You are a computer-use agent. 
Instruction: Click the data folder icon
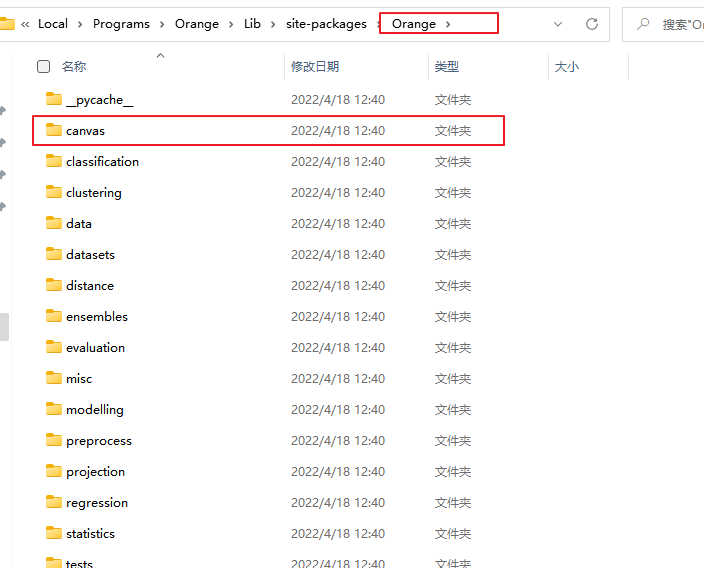point(53,223)
